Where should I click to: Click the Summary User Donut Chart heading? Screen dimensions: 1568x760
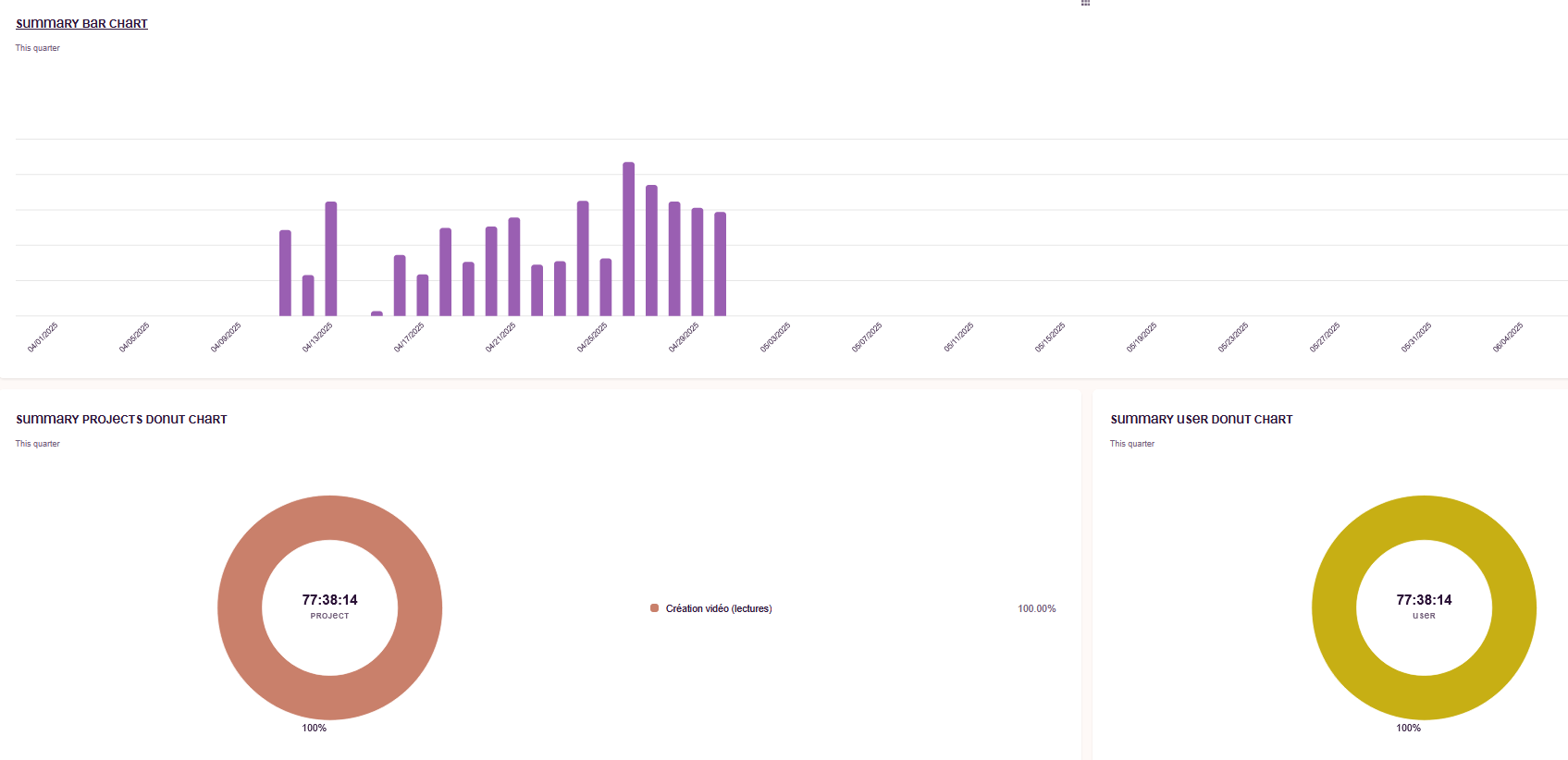1201,420
